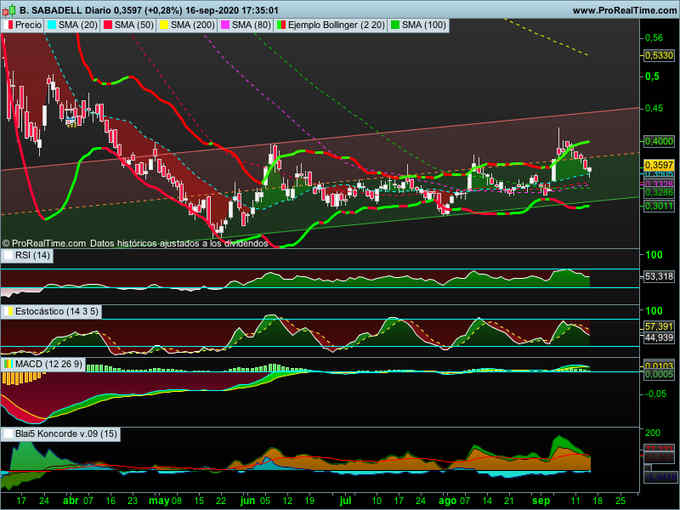
Task: Click the highlighted 0,3597 current price tag
Action: pos(658,165)
